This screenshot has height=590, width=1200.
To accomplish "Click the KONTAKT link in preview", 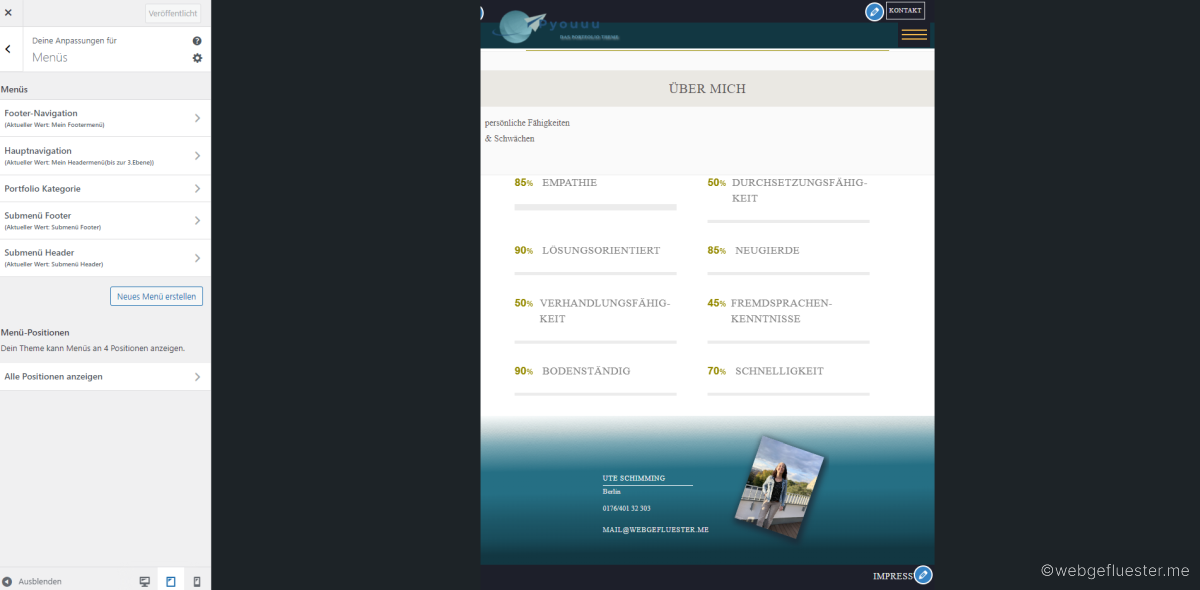I will pos(905,11).
